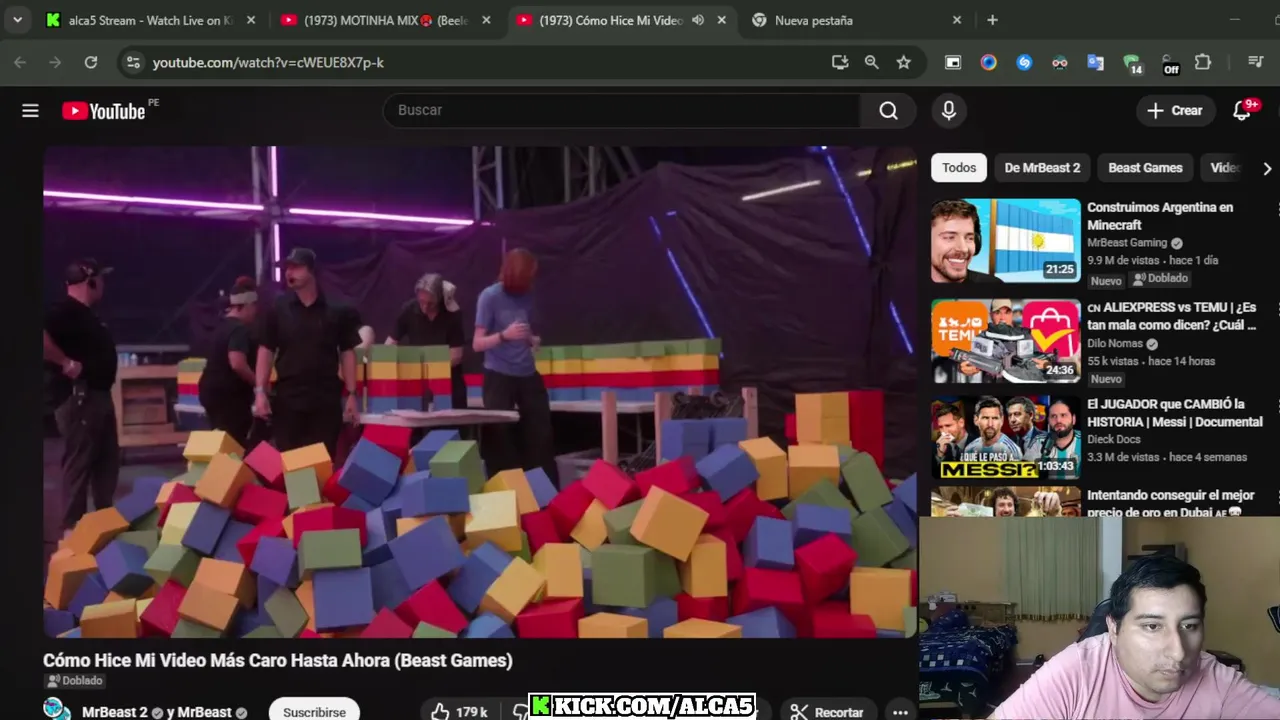Open the Messi Documental thumbnail
The image size is (1280, 720).
[x=1006, y=438]
